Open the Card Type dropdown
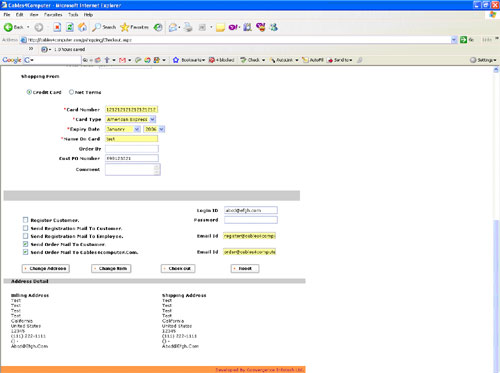Image resolution: width=500 pixels, height=373 pixels. (x=131, y=119)
